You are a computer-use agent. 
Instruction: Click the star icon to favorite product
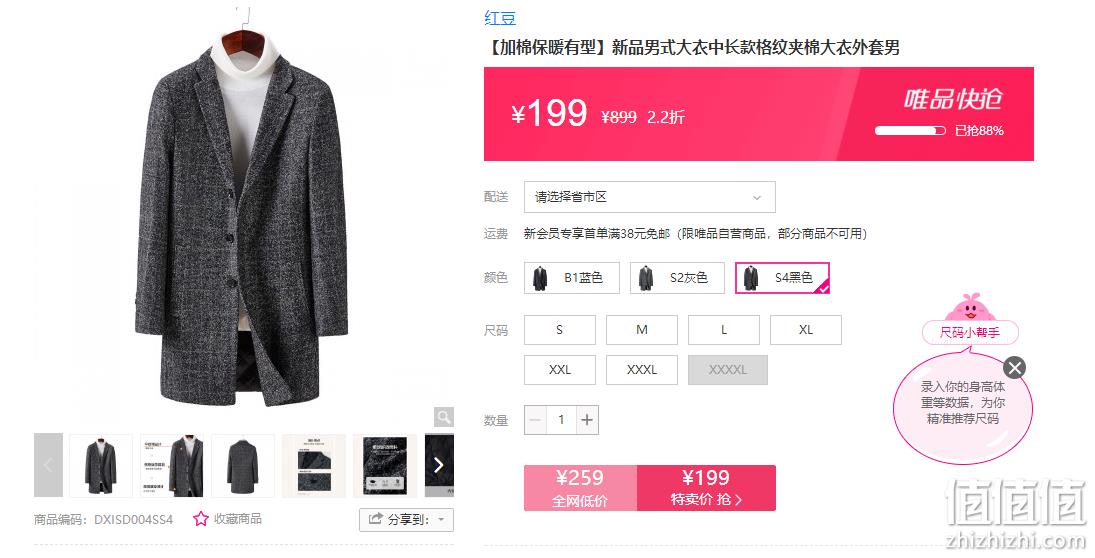click(x=201, y=519)
